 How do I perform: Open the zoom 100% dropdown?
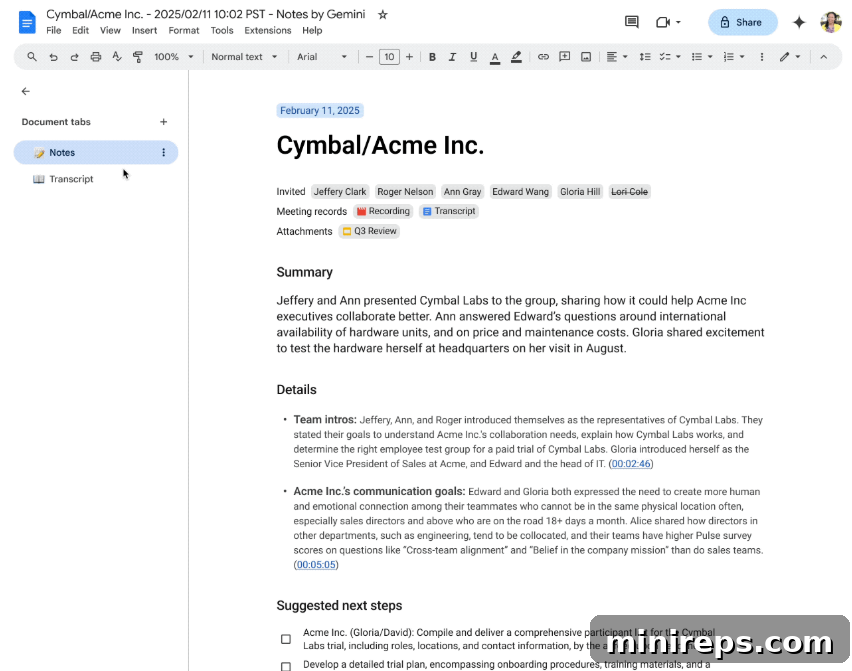[x=174, y=57]
